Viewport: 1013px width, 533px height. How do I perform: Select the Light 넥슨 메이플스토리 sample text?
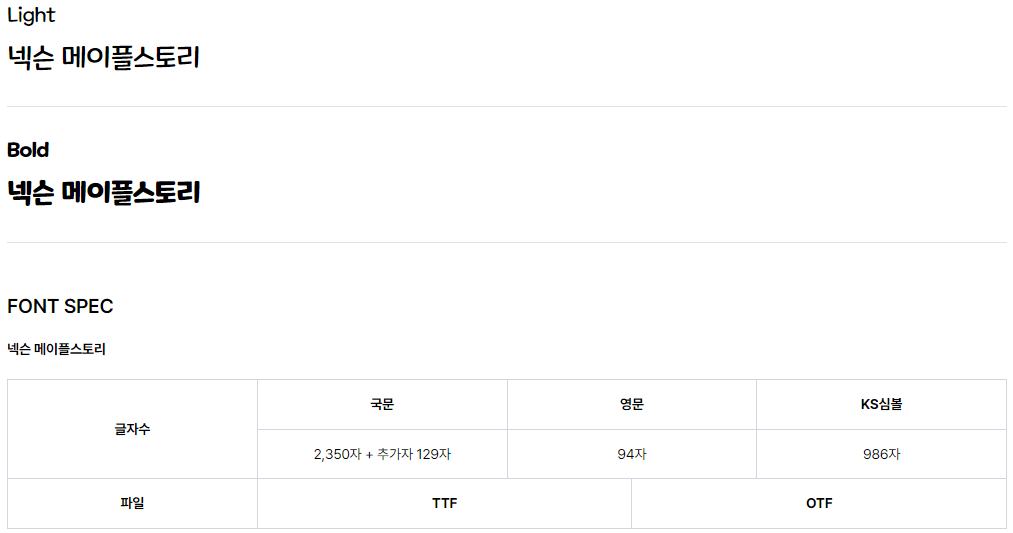103,57
